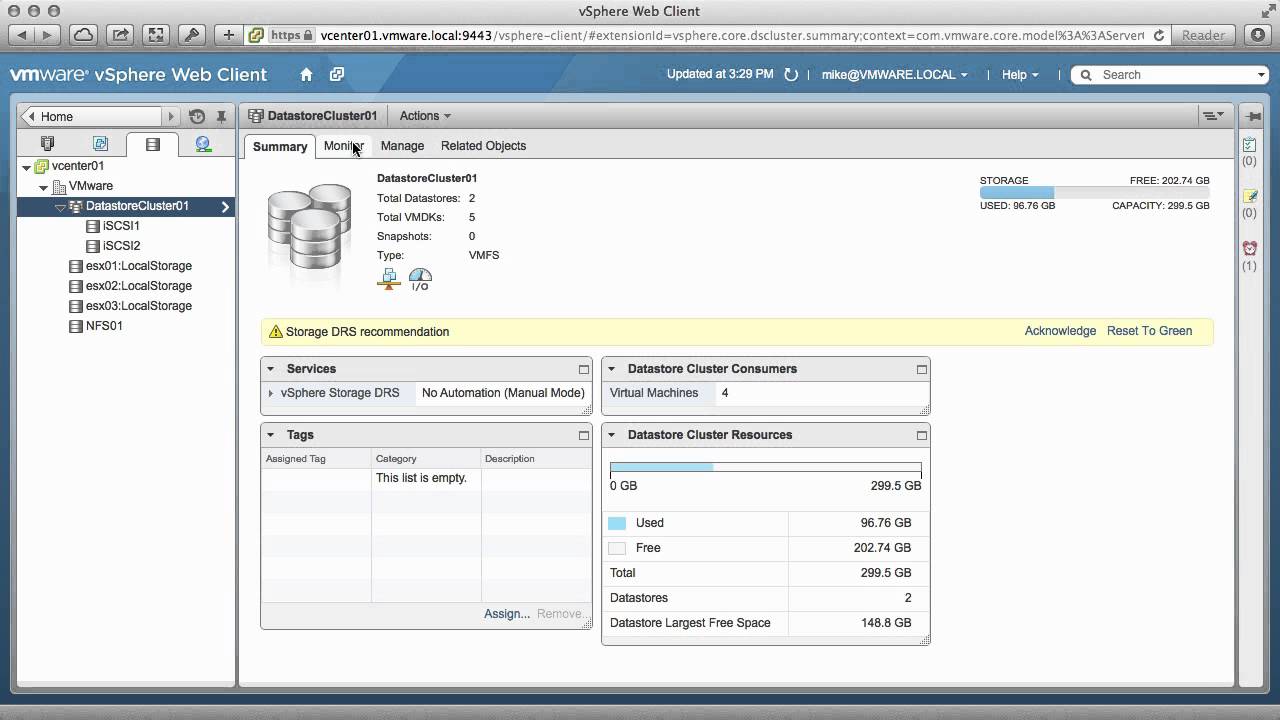
Task: Click the Storage I/O gauge icon
Action: coord(420,280)
